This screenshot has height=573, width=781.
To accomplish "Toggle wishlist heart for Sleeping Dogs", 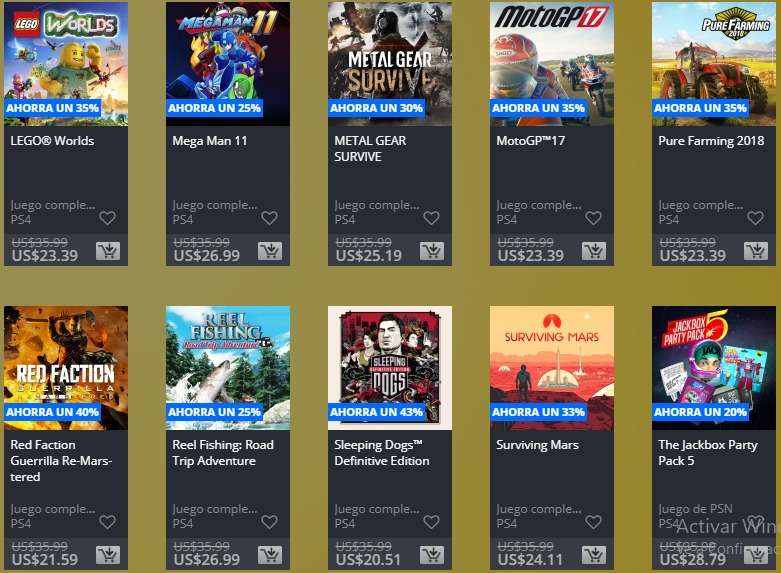I will (431, 522).
